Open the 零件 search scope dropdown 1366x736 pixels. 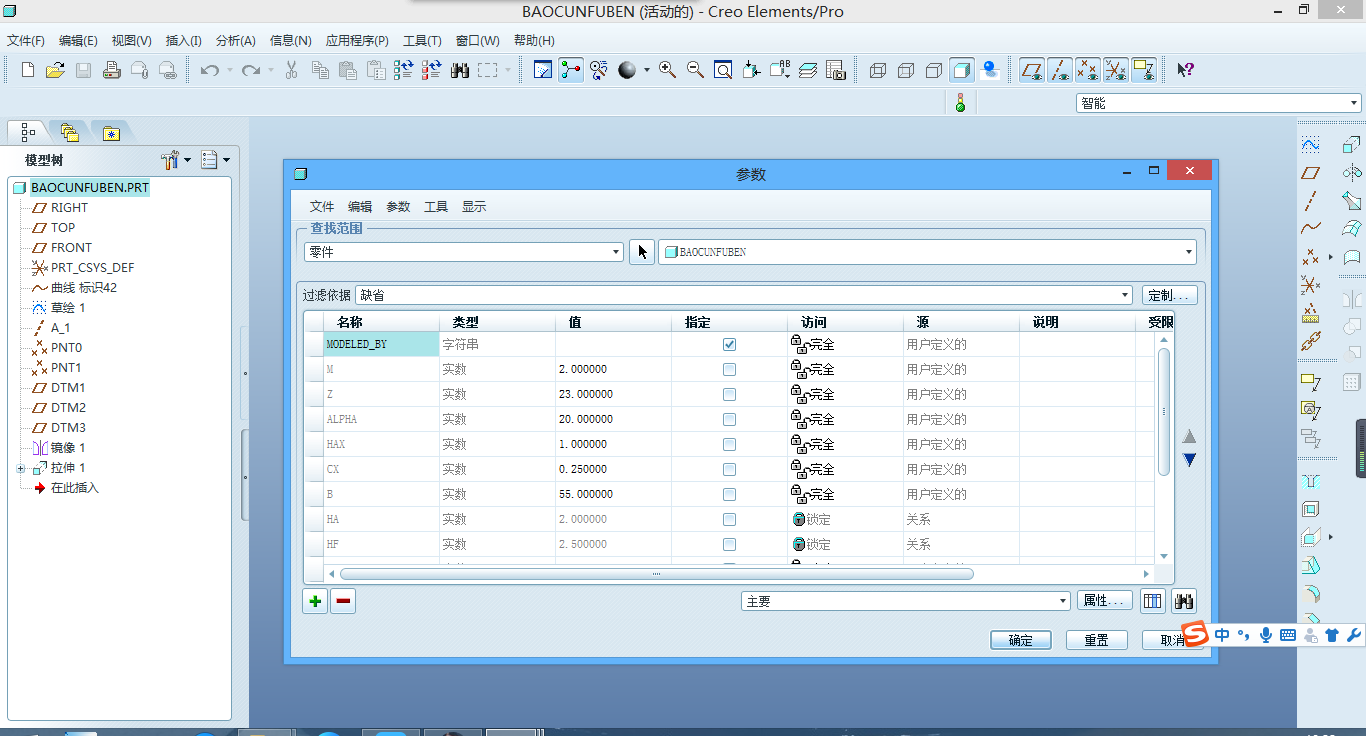616,252
